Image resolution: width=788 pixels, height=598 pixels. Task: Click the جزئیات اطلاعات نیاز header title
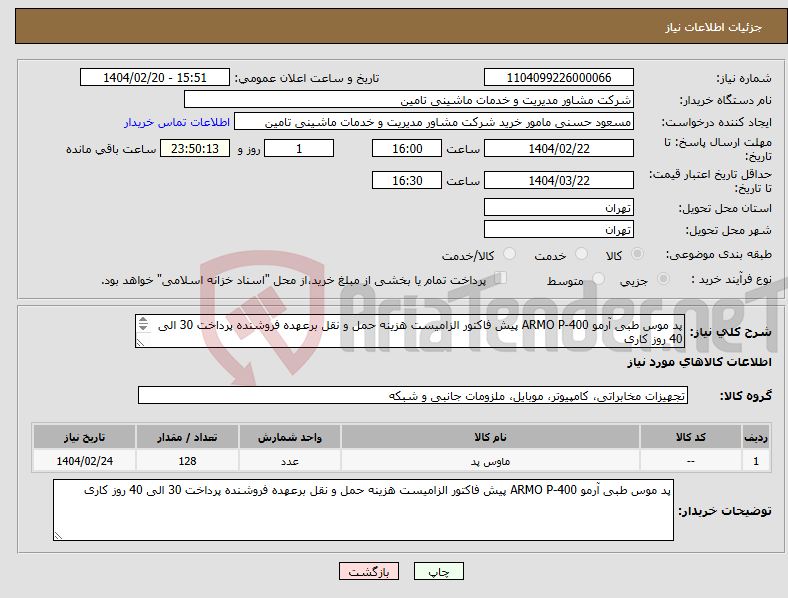[714, 27]
